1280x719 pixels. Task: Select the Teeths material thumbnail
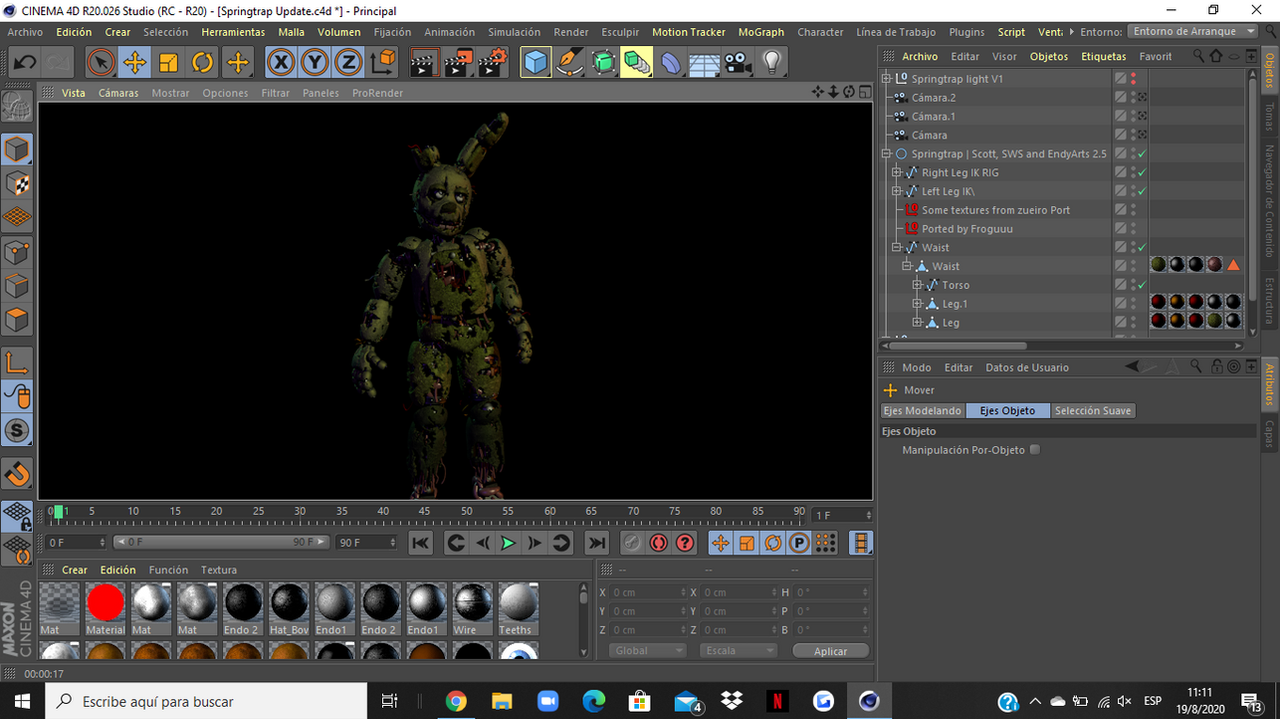coord(518,609)
